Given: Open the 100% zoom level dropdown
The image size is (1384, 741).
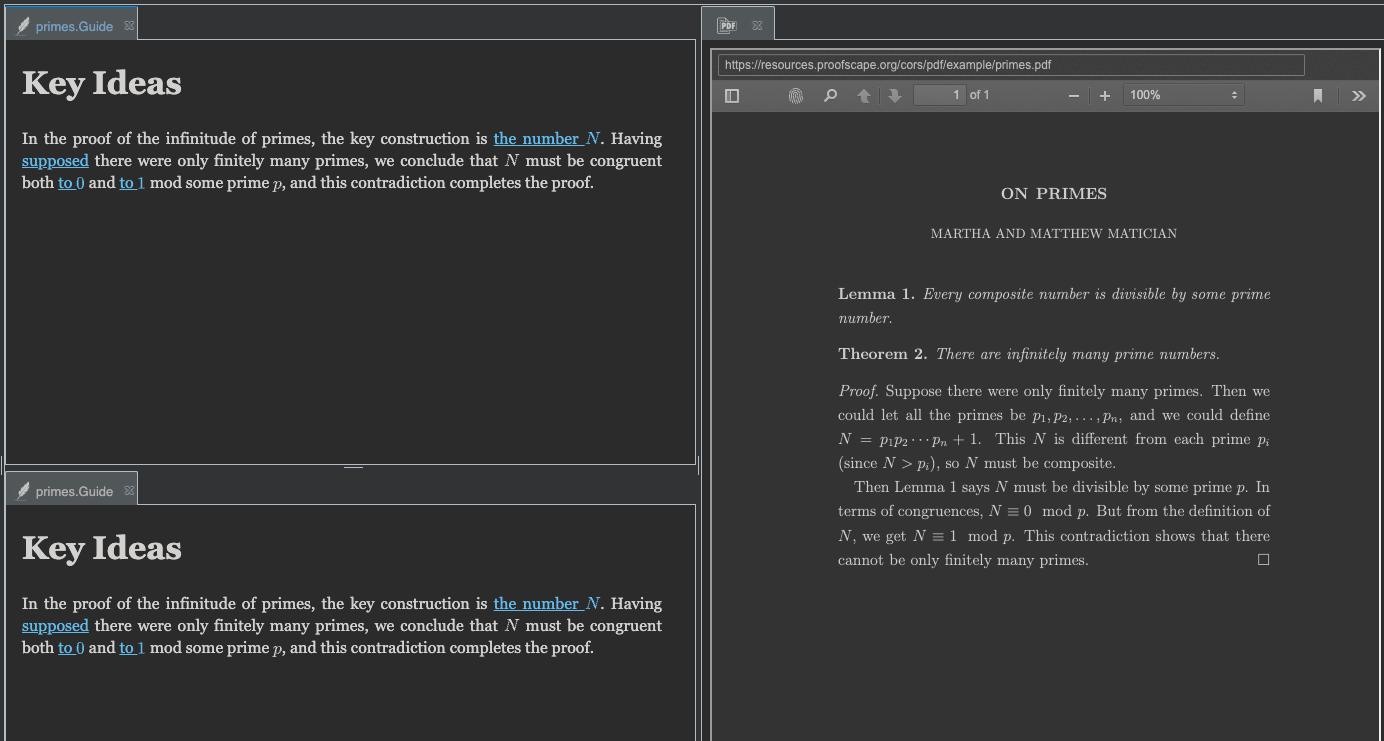Looking at the screenshot, I should click(1184, 95).
